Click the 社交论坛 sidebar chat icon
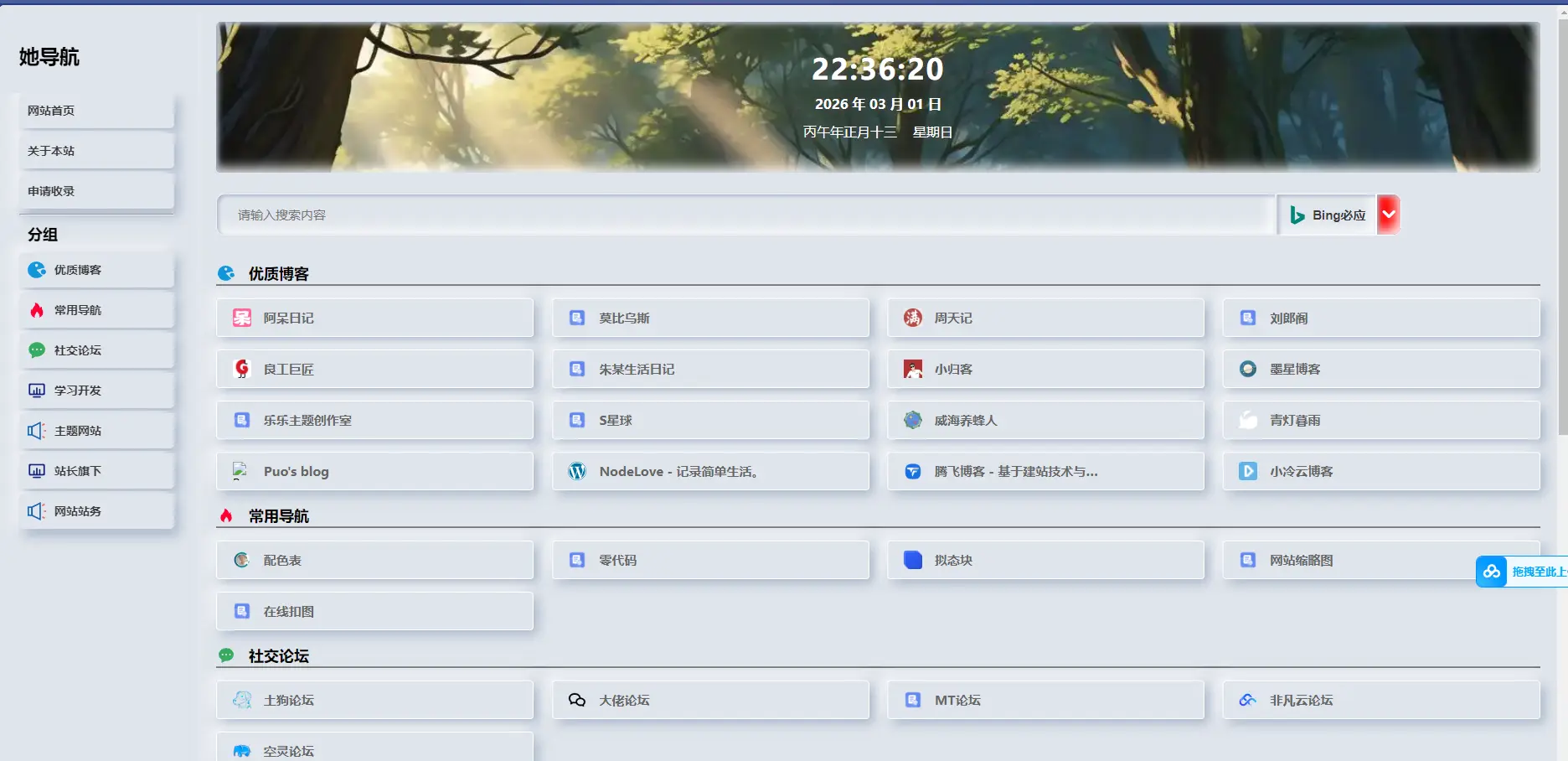1568x761 pixels. 37,350
